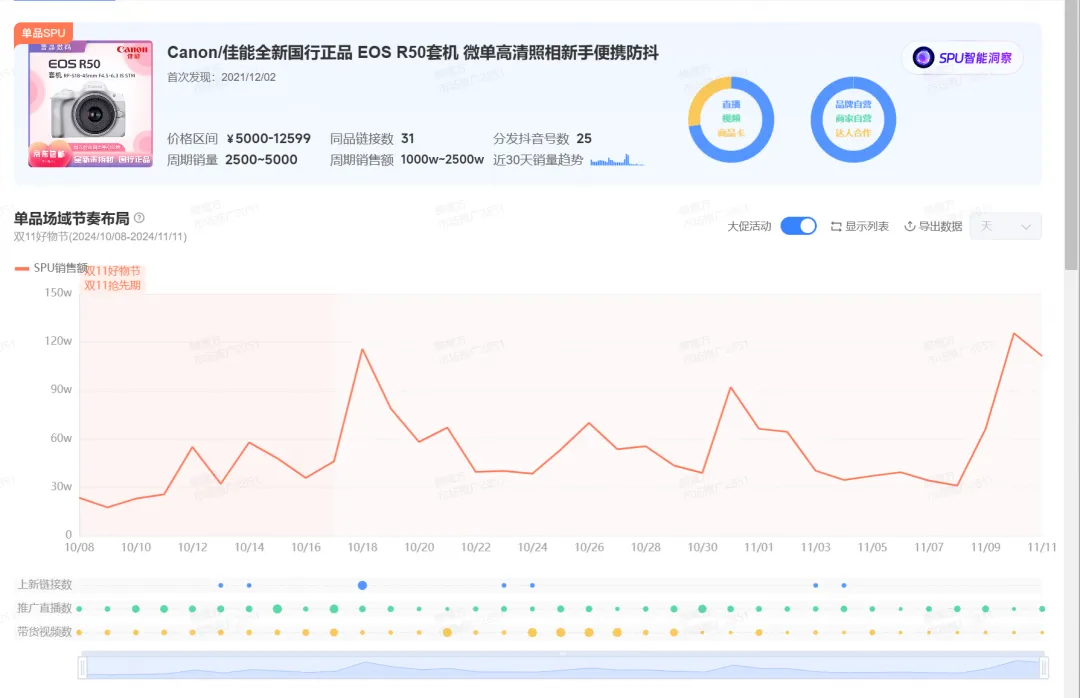Click the 显示列表 switch icon
The image size is (1080, 698).
836,227
